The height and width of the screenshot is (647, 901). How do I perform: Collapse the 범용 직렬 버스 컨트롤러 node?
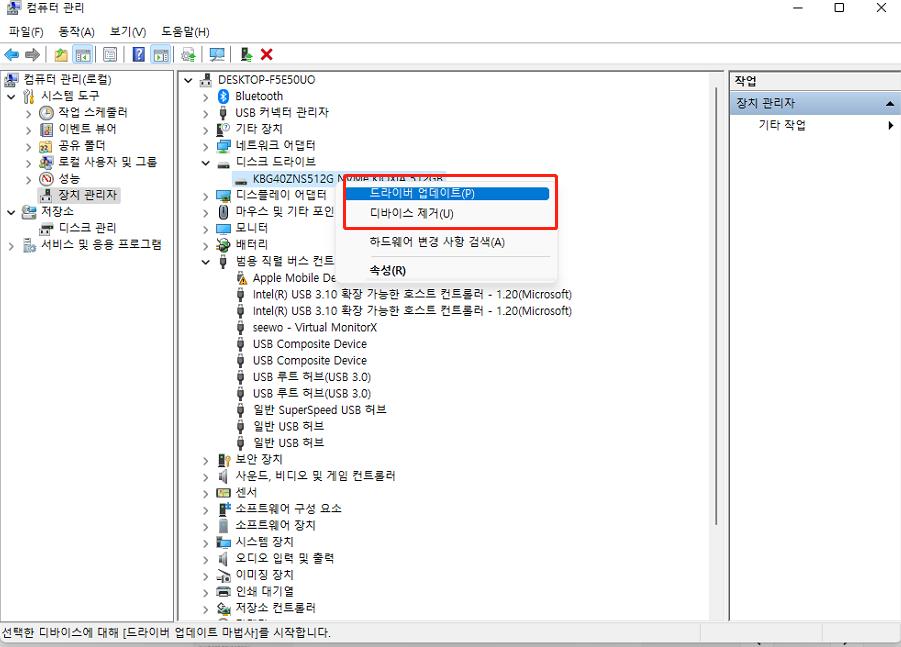click(205, 261)
